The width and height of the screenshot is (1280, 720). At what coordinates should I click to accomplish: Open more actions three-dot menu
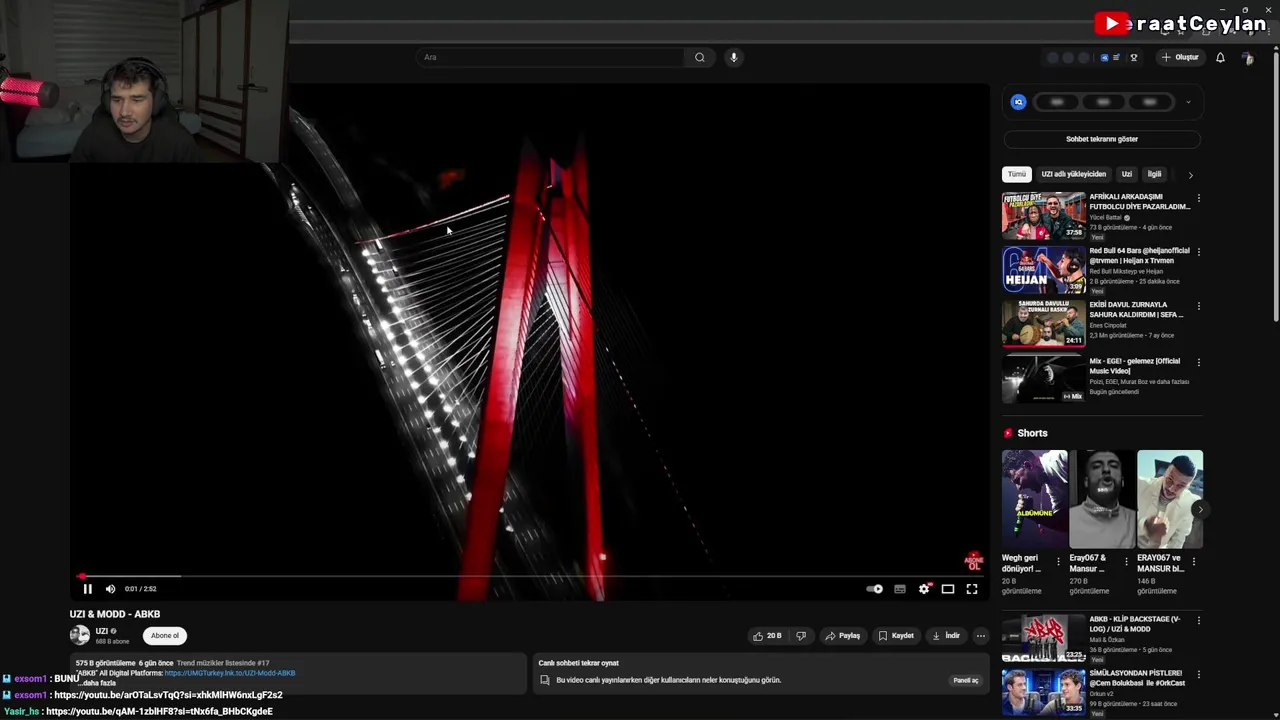point(981,635)
